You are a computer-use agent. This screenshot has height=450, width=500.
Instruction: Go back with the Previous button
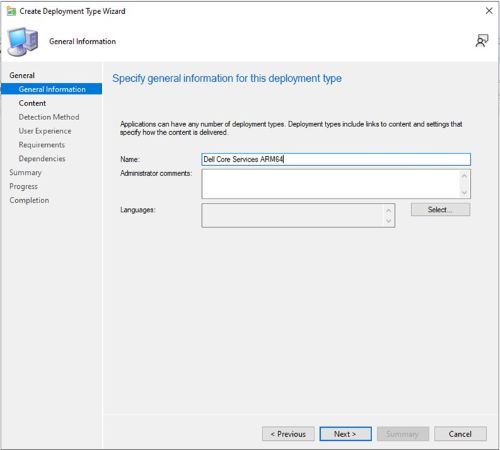[288, 434]
